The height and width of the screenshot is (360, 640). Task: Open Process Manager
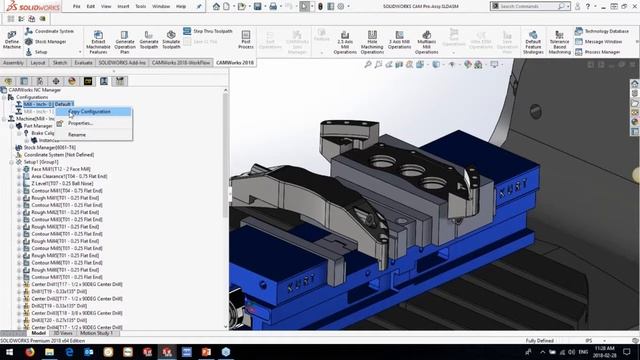coord(598,52)
